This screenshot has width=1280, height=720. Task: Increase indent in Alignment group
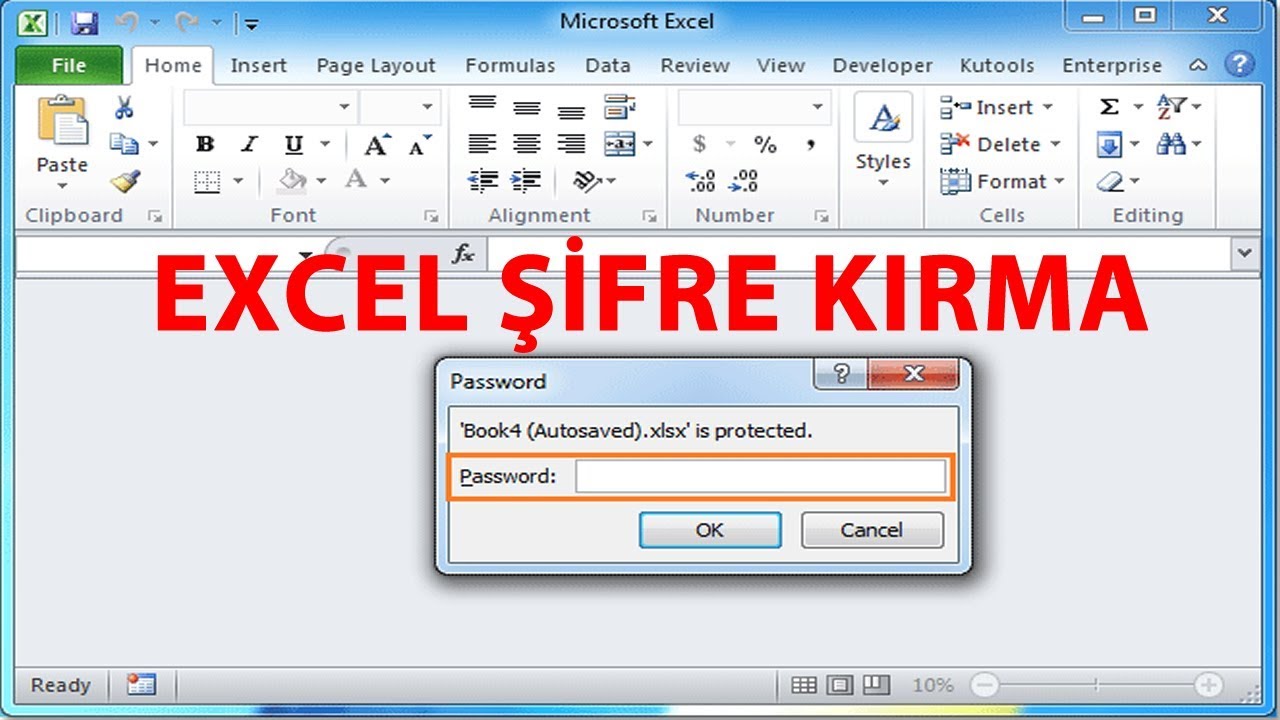[526, 181]
